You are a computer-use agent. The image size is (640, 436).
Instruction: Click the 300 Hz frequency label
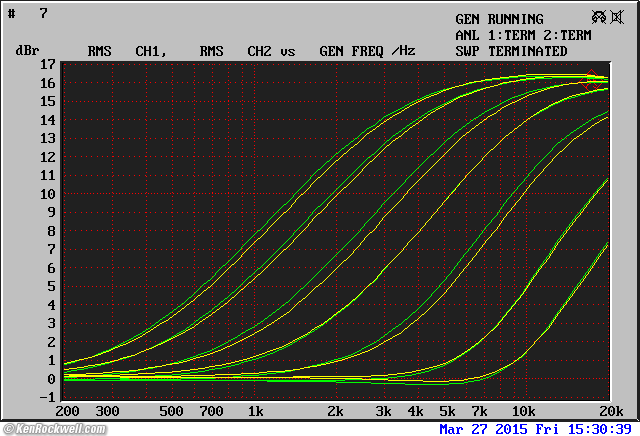pyautogui.click(x=107, y=411)
